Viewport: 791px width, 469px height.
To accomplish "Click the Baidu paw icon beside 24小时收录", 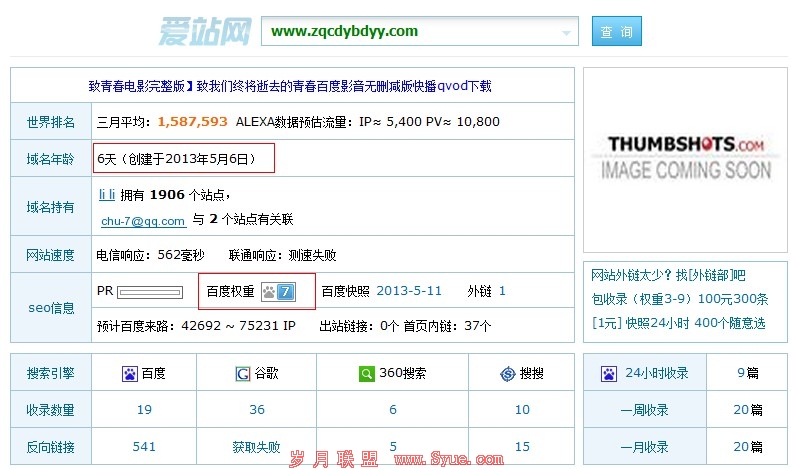I will pyautogui.click(x=608, y=374).
